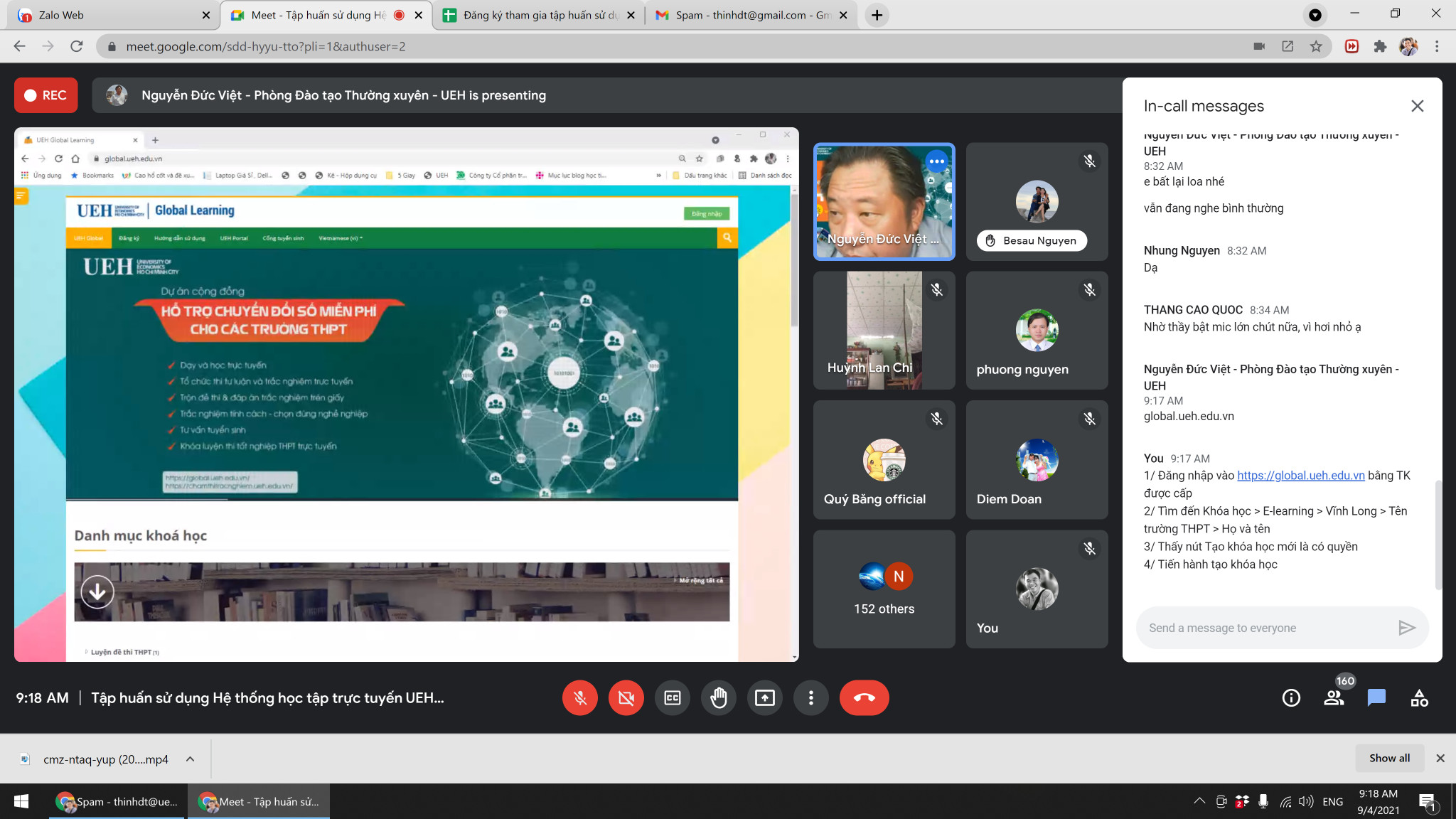Select the Huỳnh Lan Chi video tile
The image size is (1456, 819).
[x=884, y=331]
